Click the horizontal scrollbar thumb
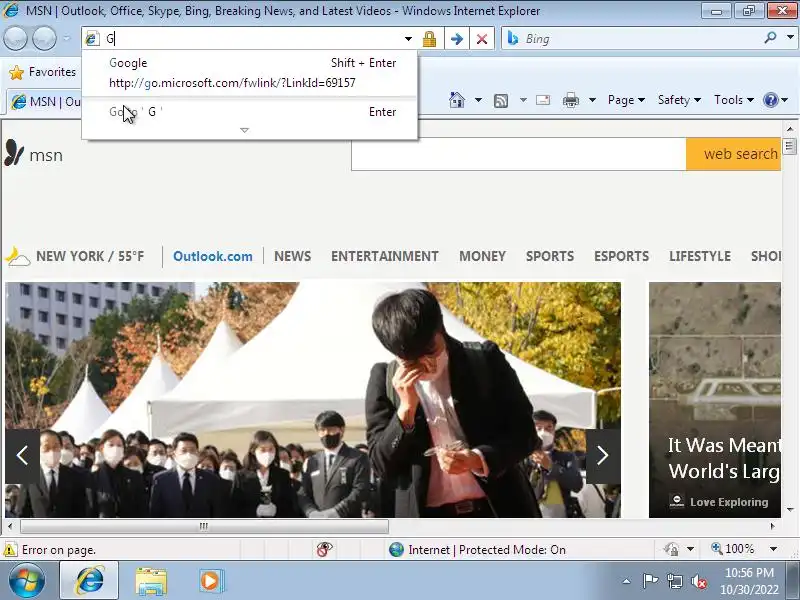The image size is (800, 600). (204, 526)
